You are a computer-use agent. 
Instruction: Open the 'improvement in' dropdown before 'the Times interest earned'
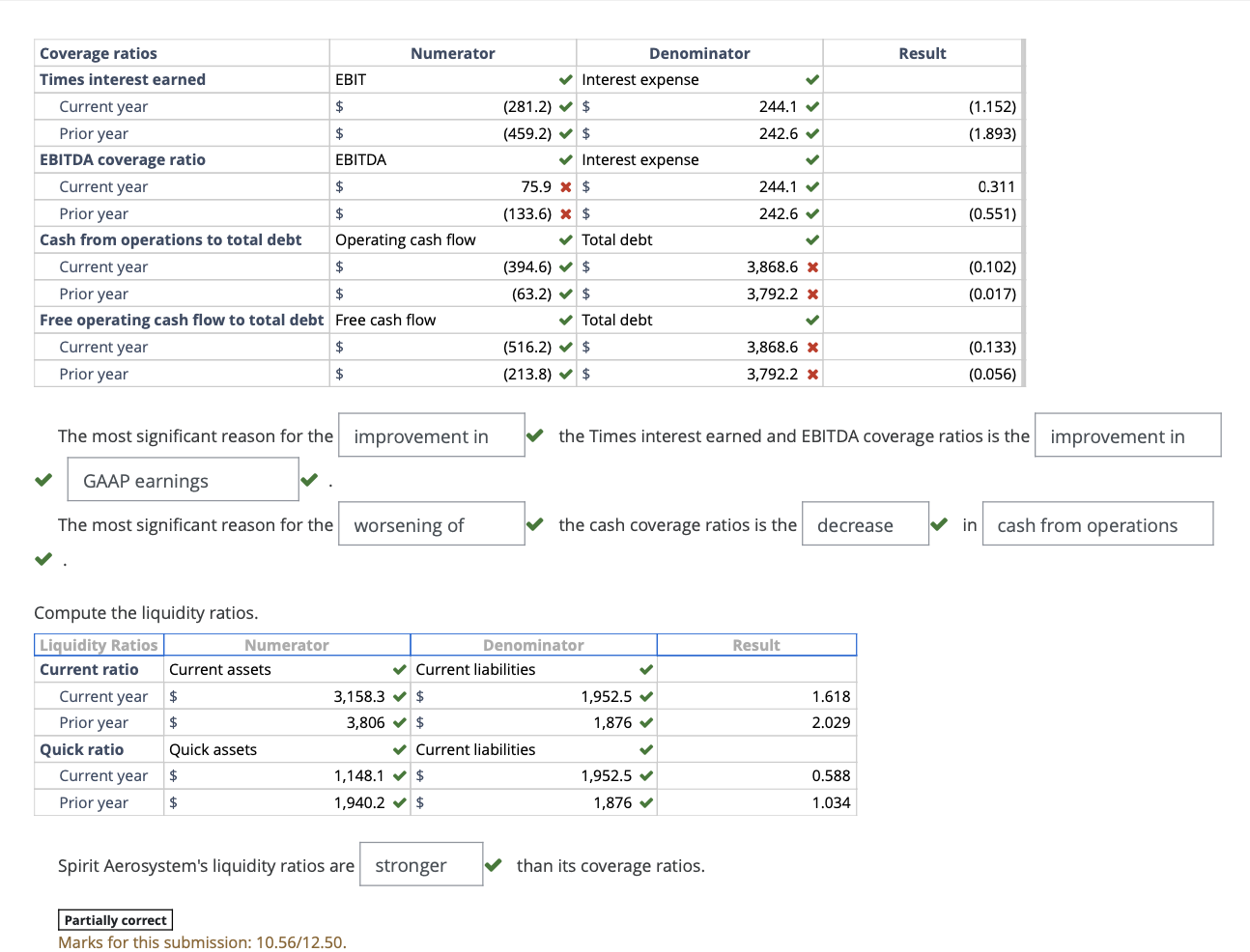coord(432,436)
